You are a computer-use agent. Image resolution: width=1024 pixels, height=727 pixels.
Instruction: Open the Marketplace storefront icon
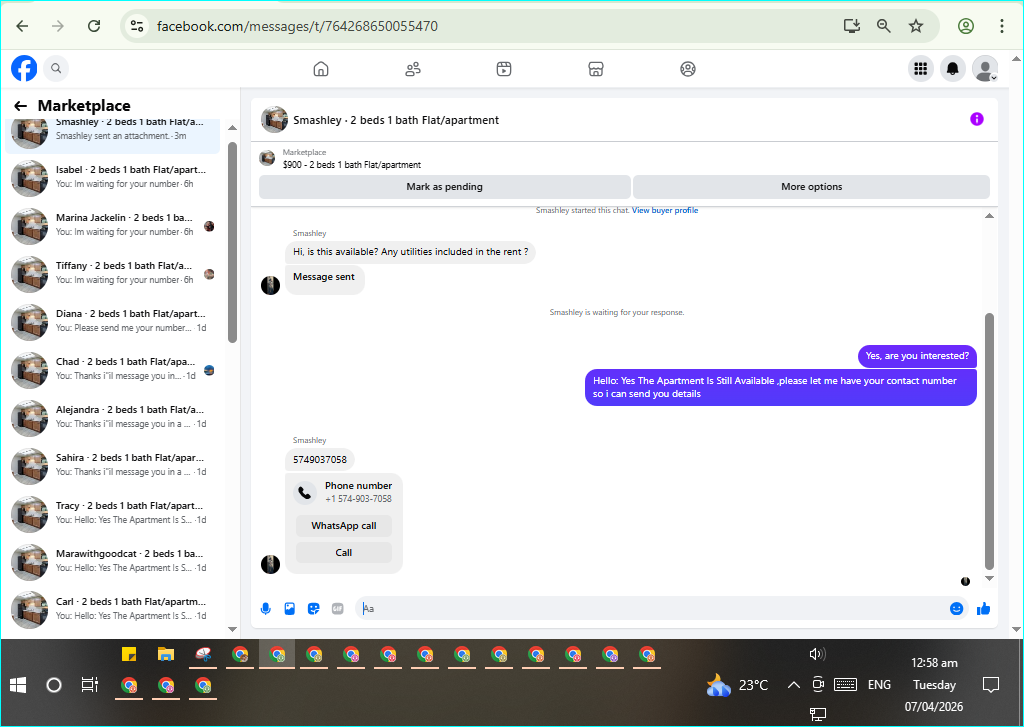click(596, 69)
